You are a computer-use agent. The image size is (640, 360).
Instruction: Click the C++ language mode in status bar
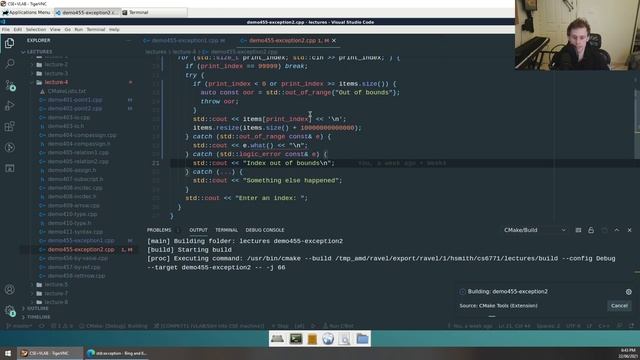point(604,326)
